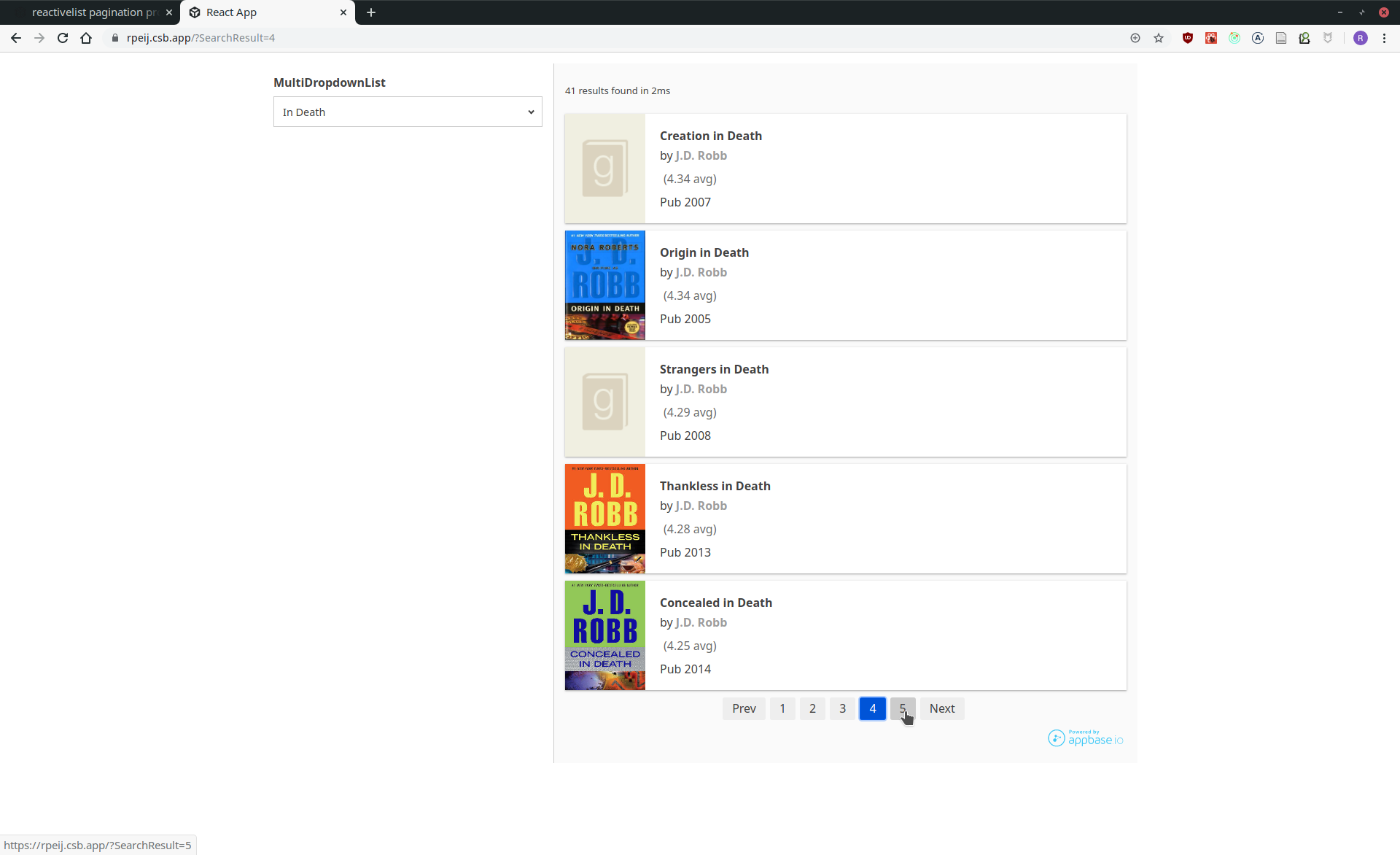1400x855 pixels.
Task: Click the 4.25 avg rating
Action: point(690,646)
